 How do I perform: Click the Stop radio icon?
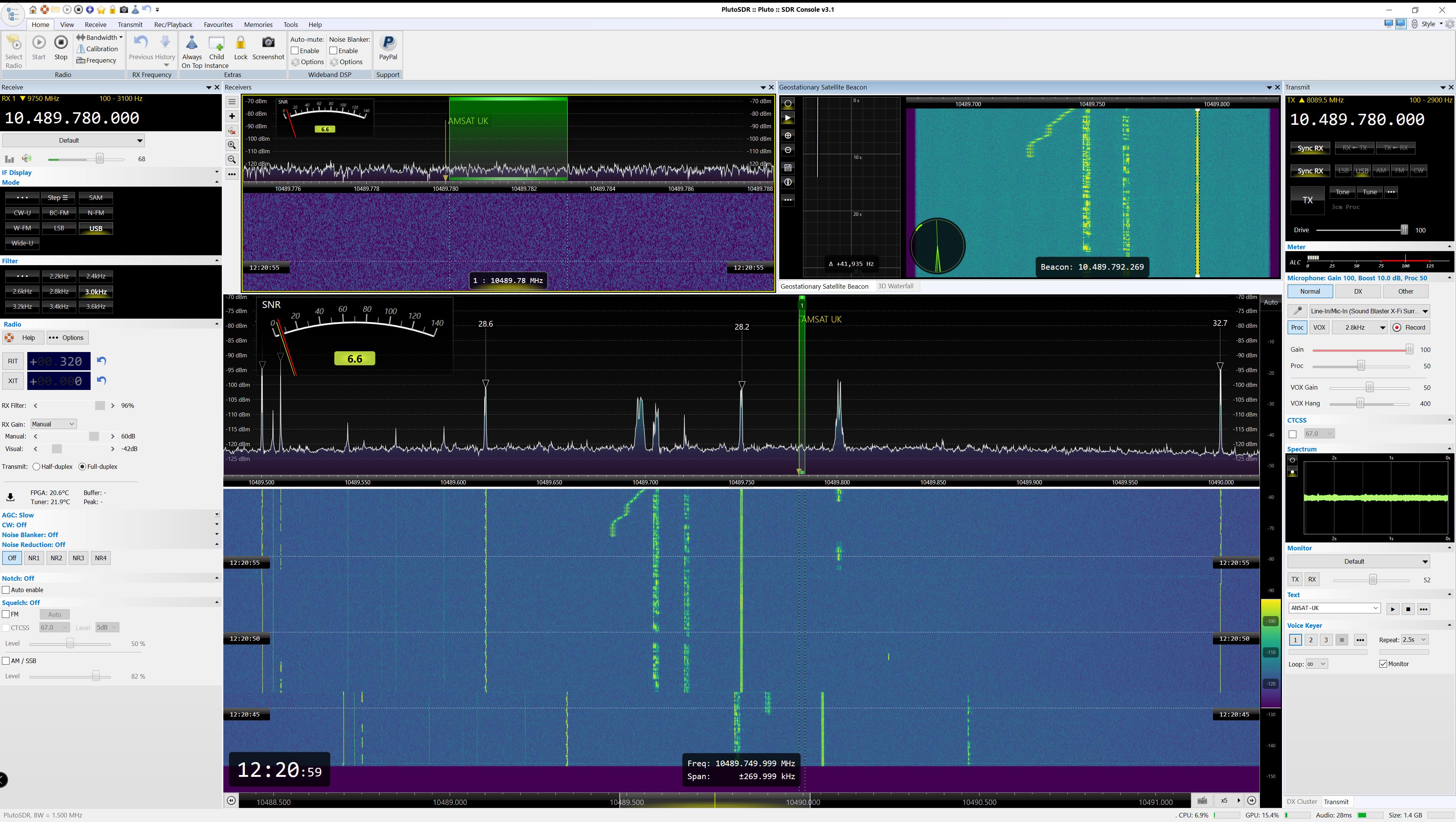(61, 43)
